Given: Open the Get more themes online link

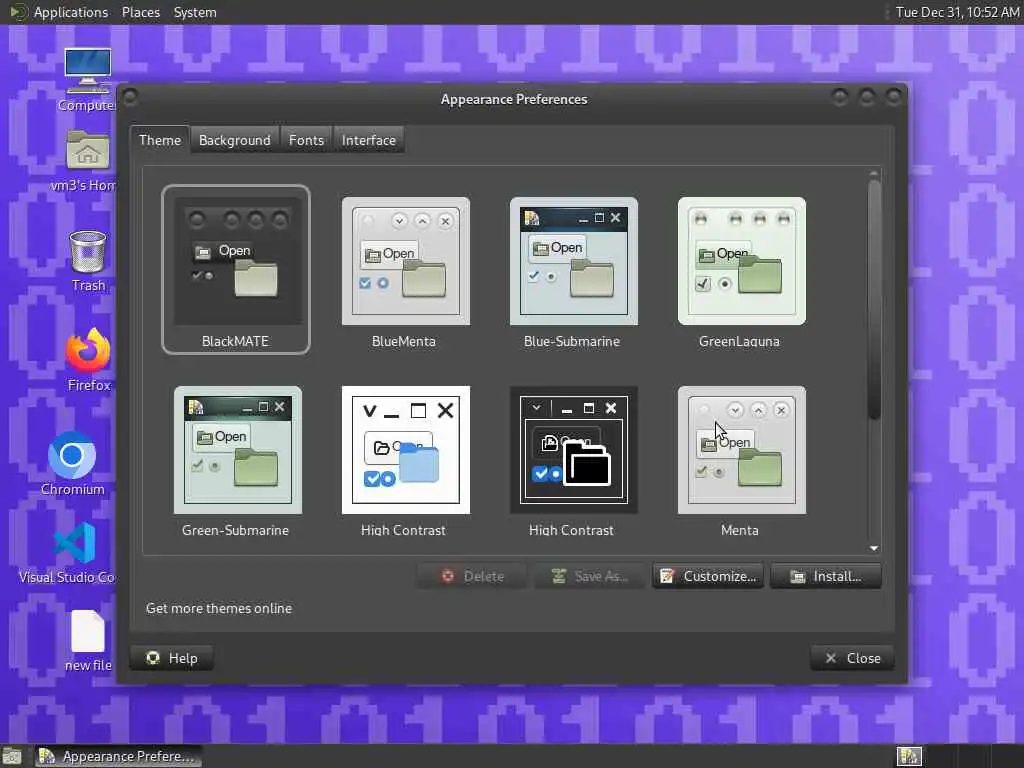Looking at the screenshot, I should [x=219, y=608].
